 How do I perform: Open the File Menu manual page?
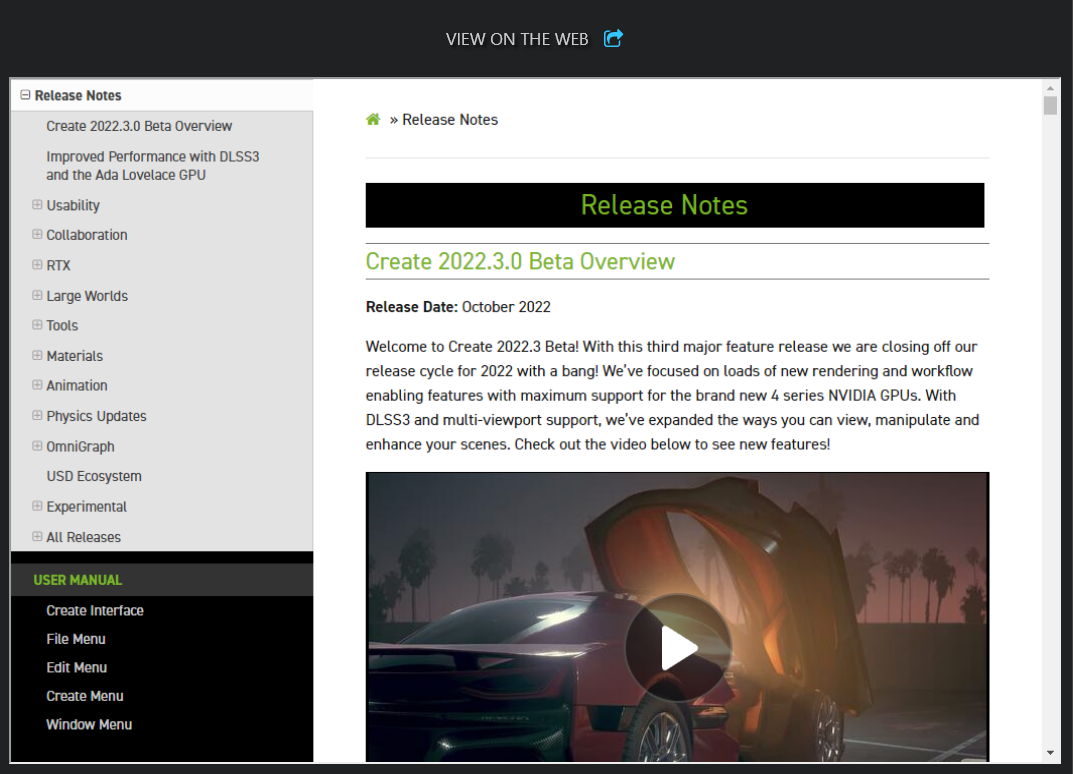pos(76,639)
